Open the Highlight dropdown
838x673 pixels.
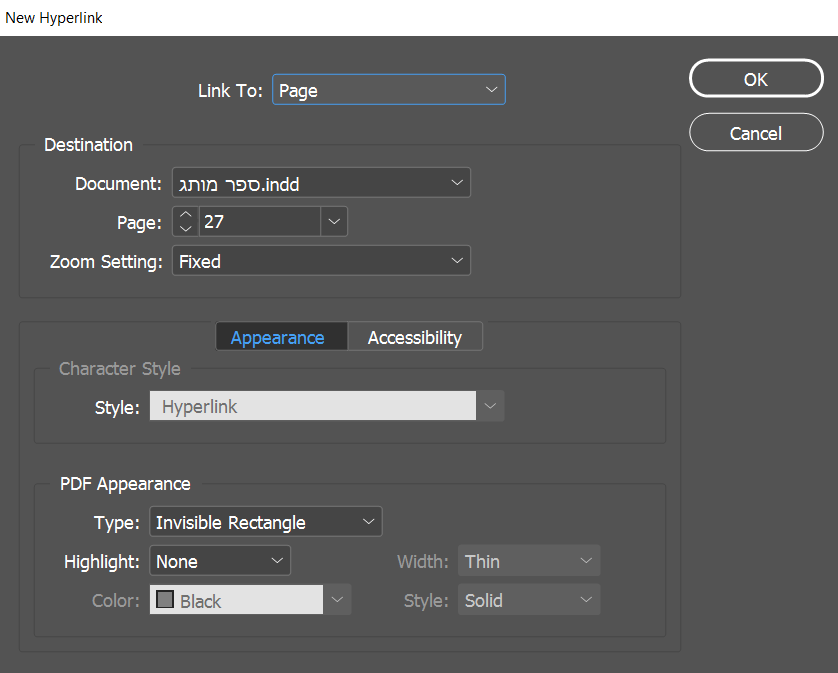[220, 561]
